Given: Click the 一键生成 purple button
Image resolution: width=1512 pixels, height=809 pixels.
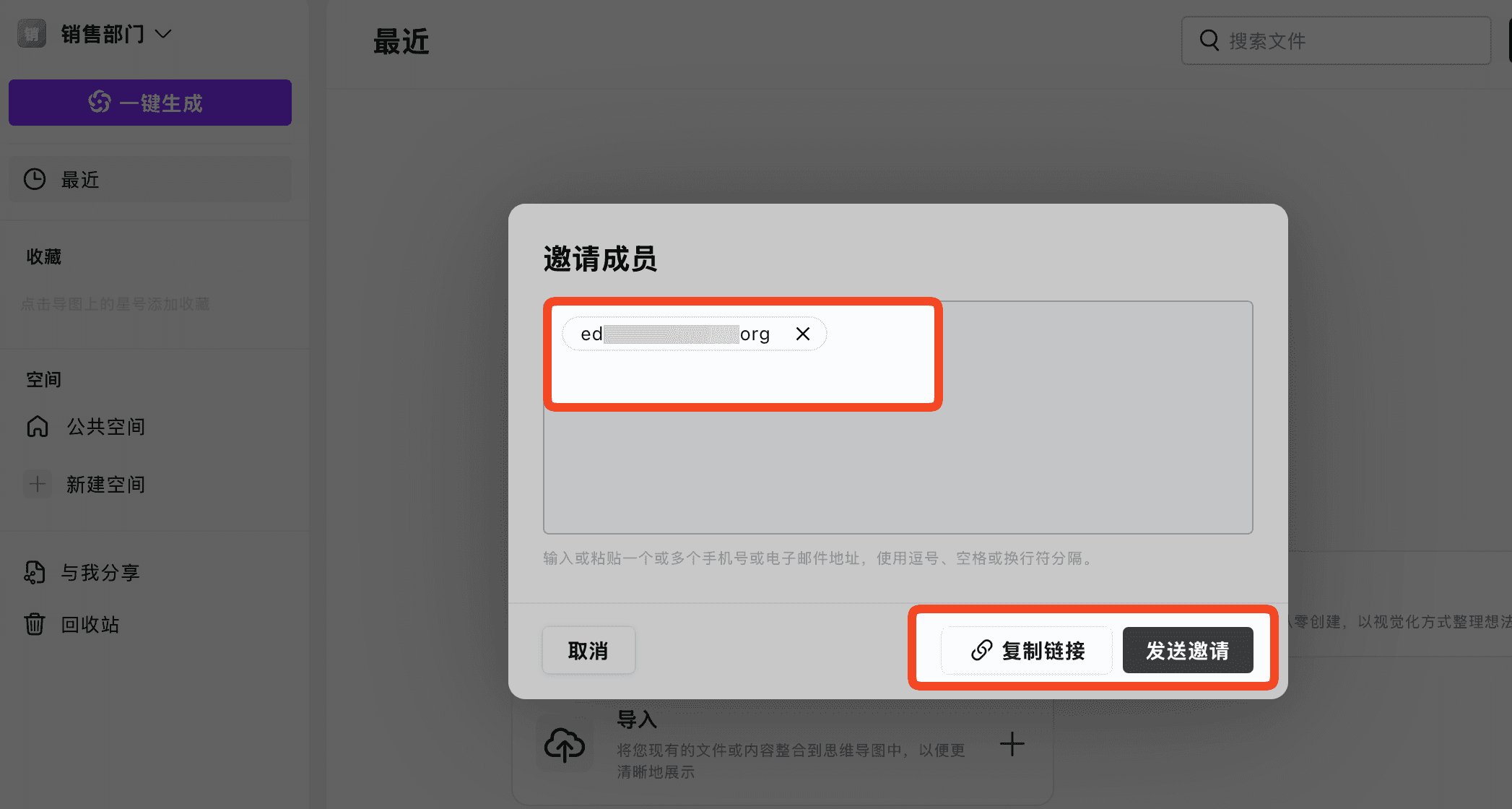Looking at the screenshot, I should (150, 103).
